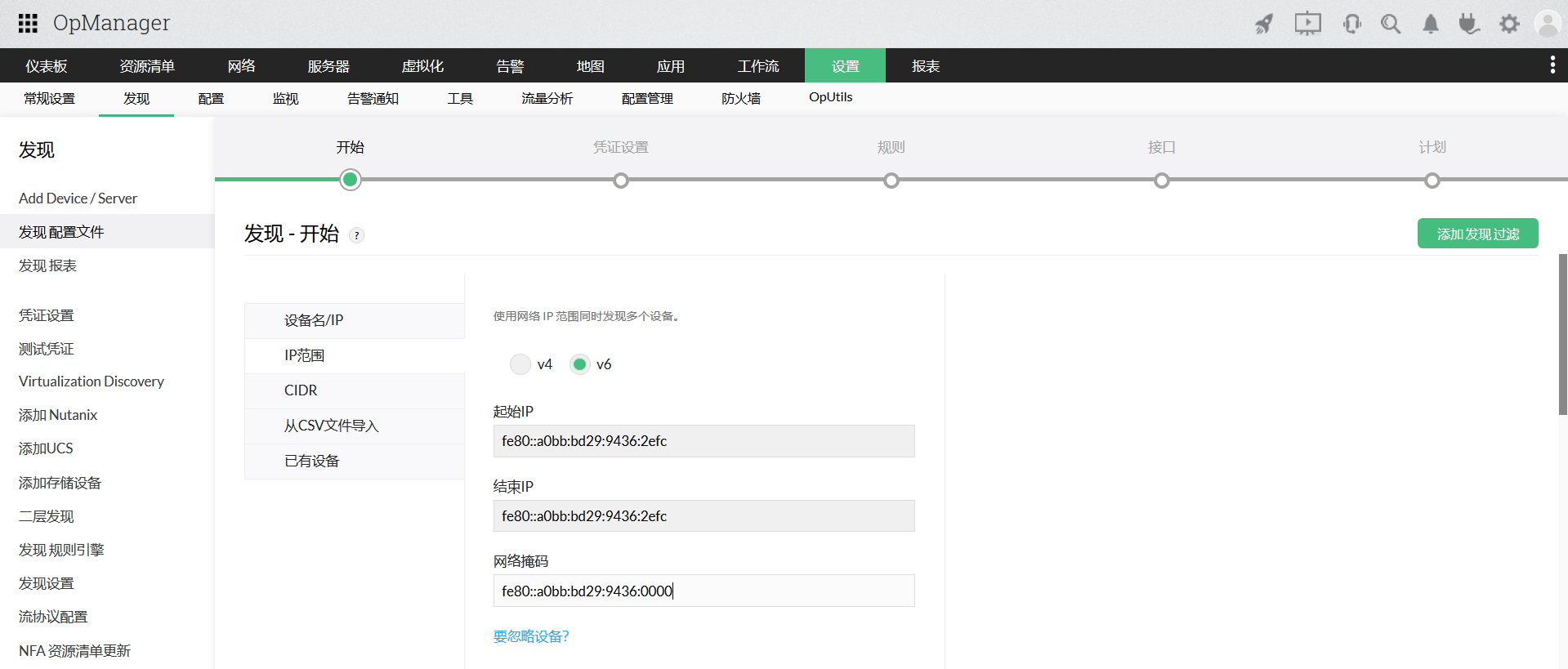Click the 添加发现过滤 button
The width and height of the screenshot is (1568, 669).
click(1477, 234)
